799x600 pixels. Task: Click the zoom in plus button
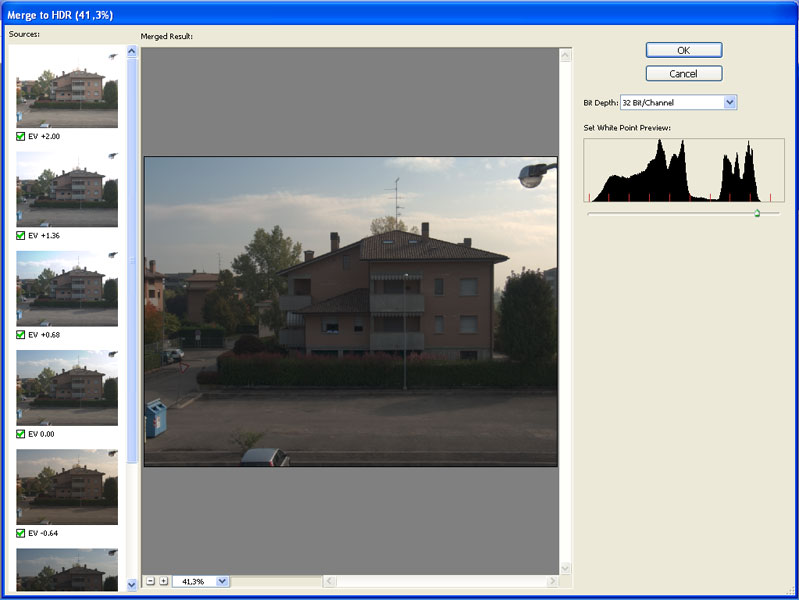point(164,581)
